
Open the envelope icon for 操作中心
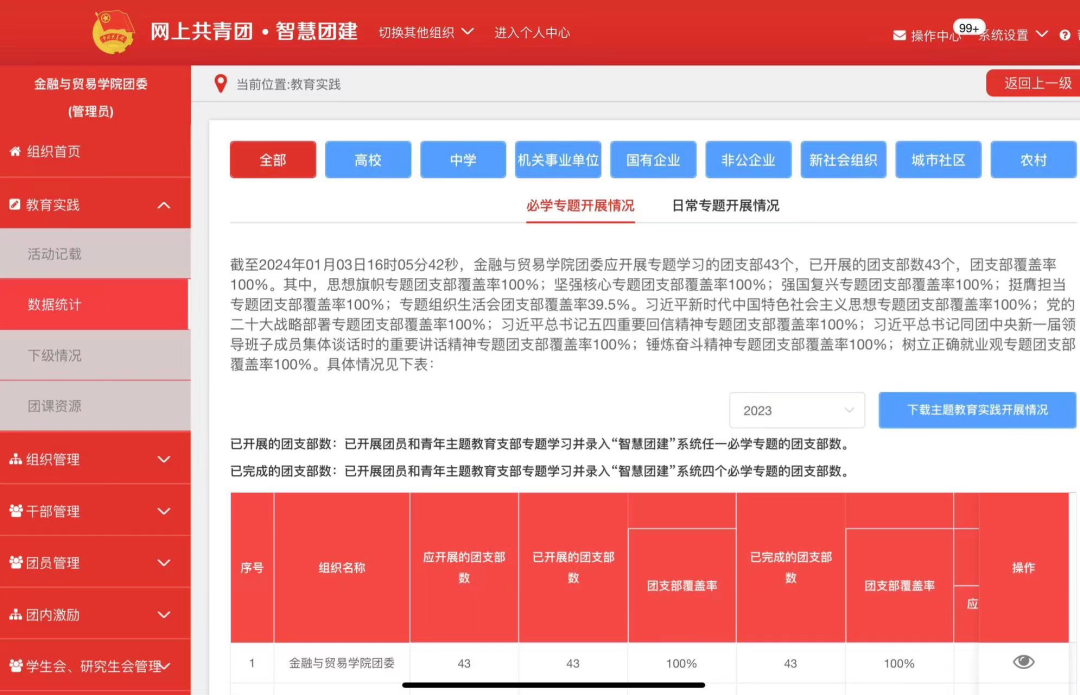(900, 35)
